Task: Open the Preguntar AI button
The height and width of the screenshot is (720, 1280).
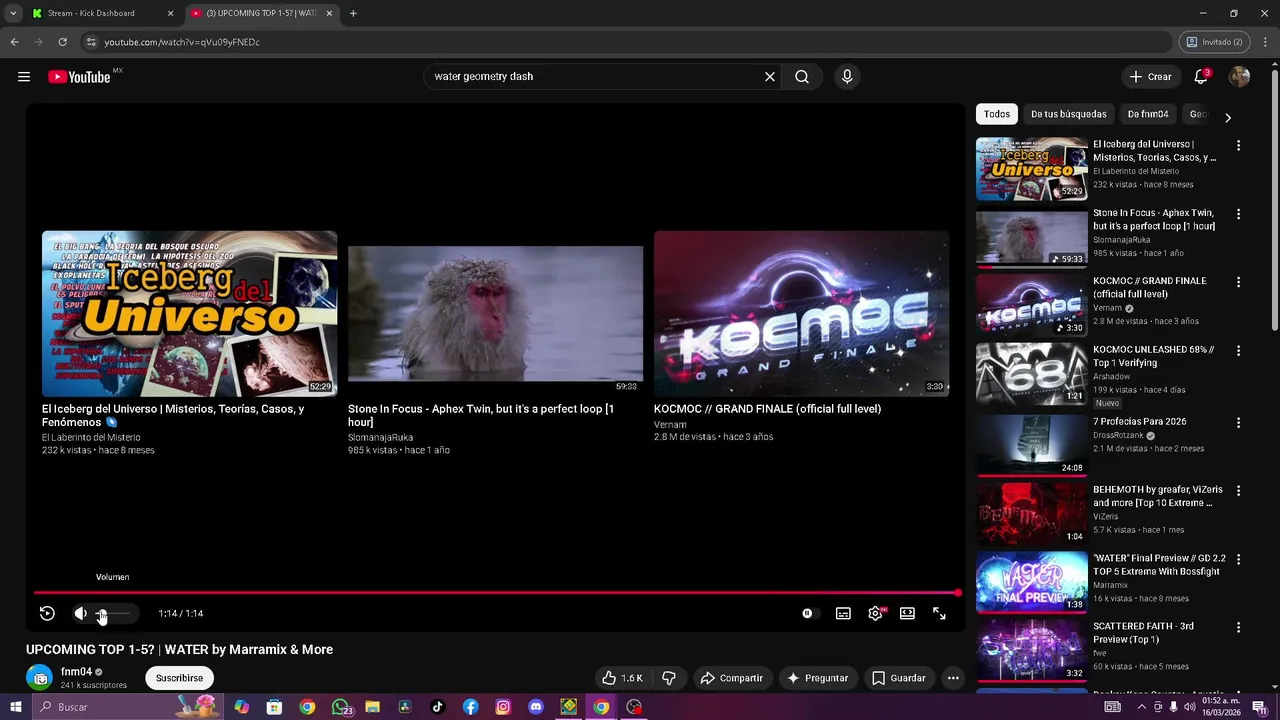Action: (817, 678)
